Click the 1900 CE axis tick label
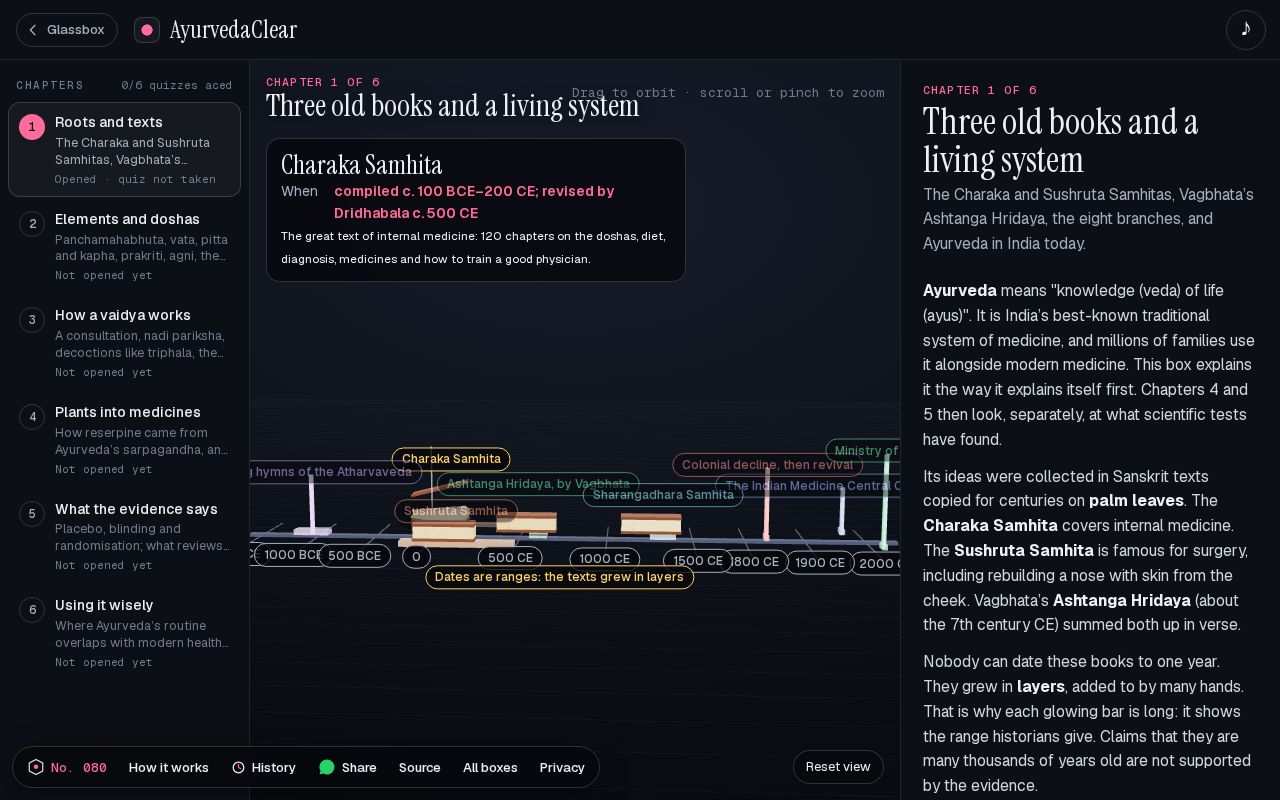 click(820, 563)
